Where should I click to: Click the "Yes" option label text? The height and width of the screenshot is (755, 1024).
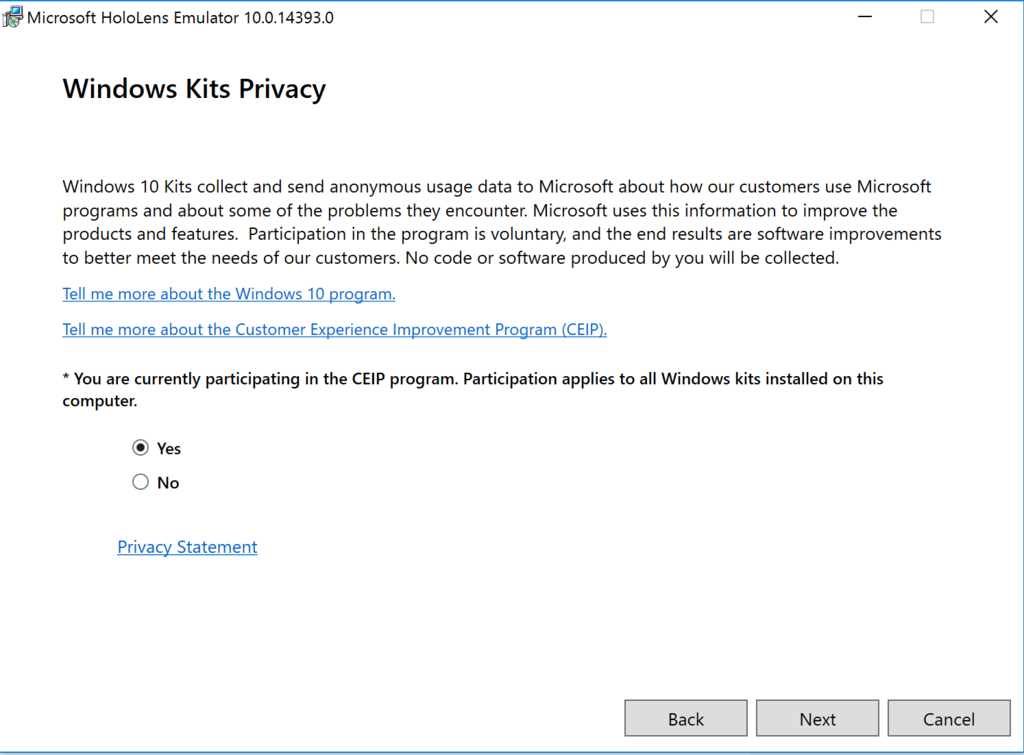click(169, 449)
